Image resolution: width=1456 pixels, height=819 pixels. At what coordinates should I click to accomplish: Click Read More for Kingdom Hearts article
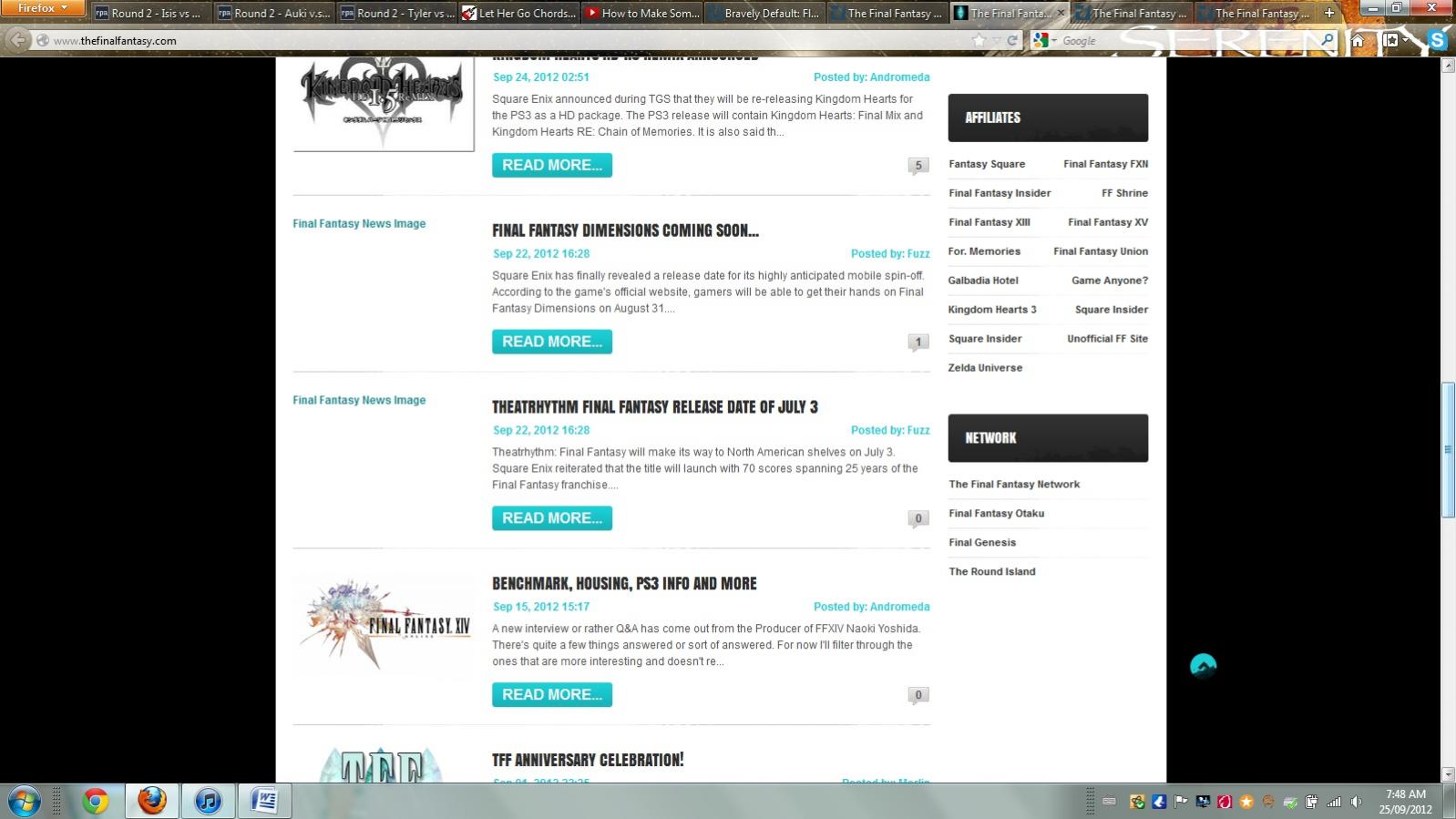(x=552, y=165)
